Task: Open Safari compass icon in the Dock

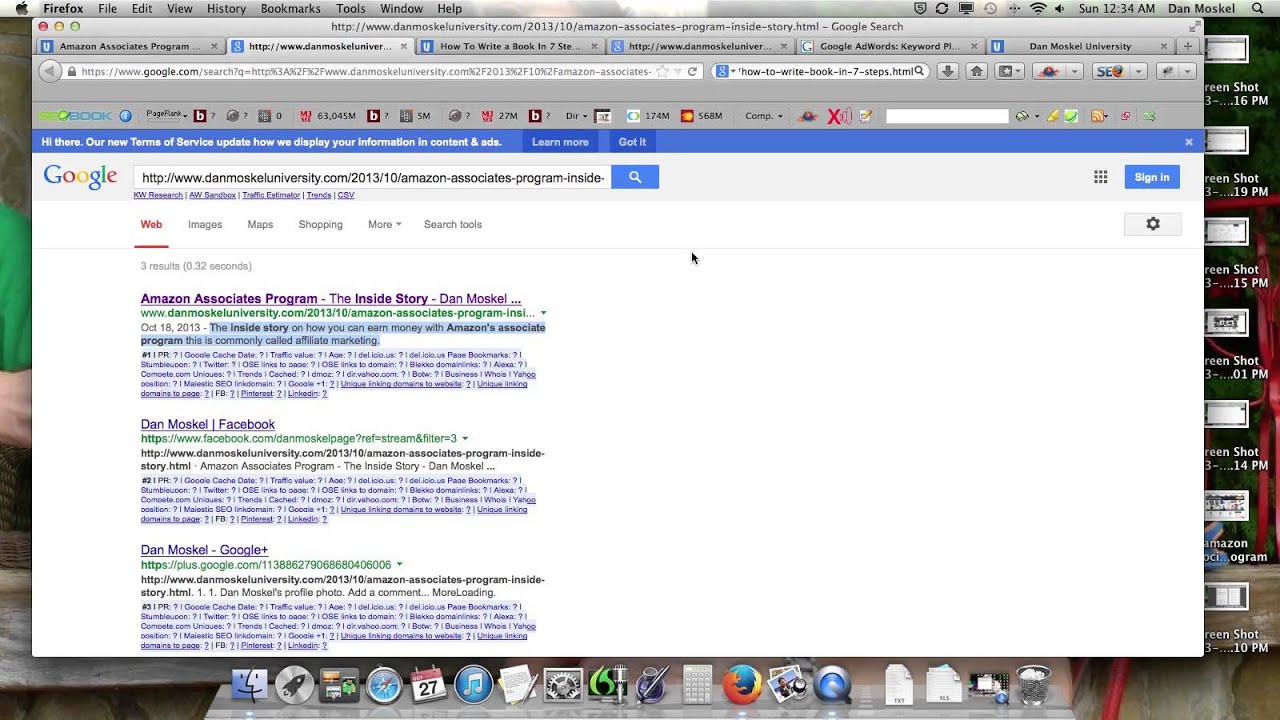Action: click(383, 686)
